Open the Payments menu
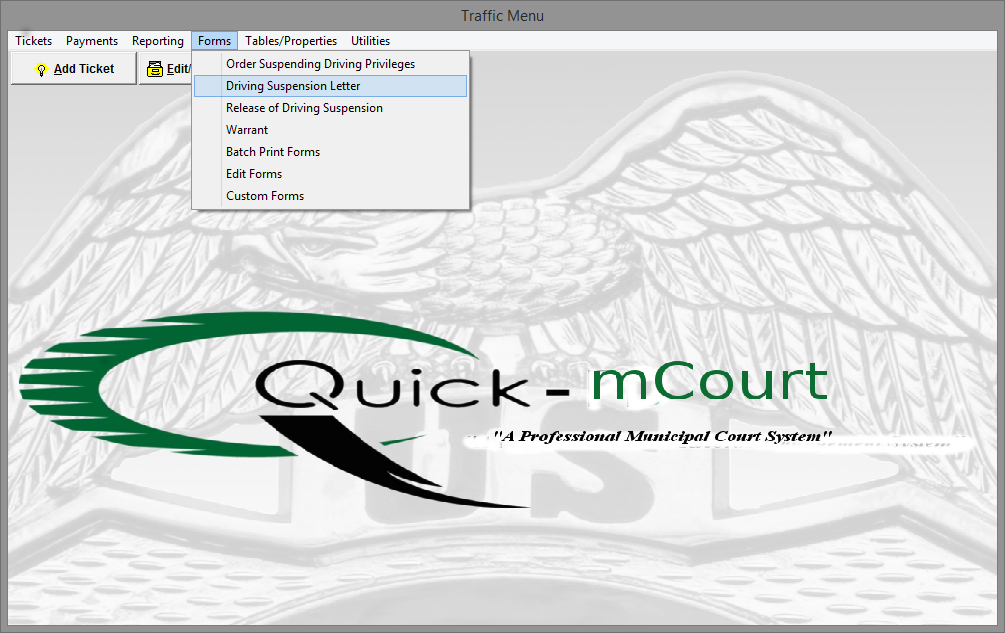This screenshot has width=1005, height=633. pos(92,41)
